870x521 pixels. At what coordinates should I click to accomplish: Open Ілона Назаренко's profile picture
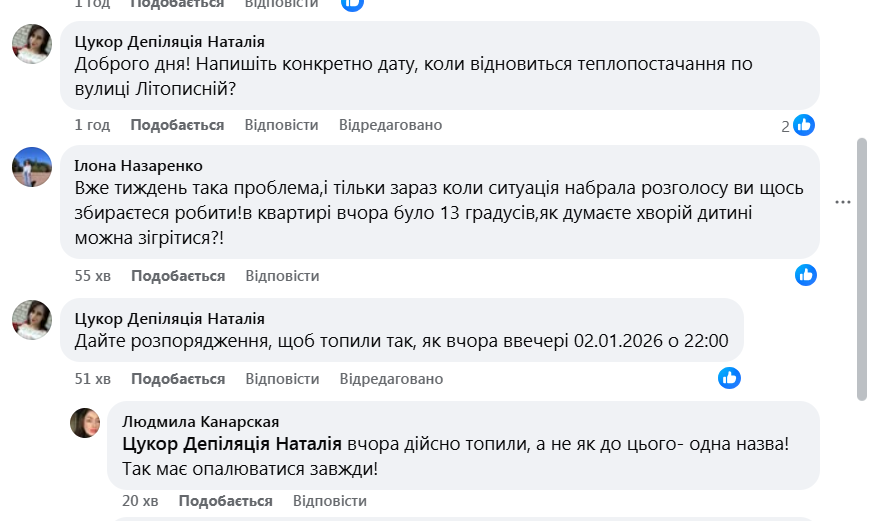tap(31, 167)
